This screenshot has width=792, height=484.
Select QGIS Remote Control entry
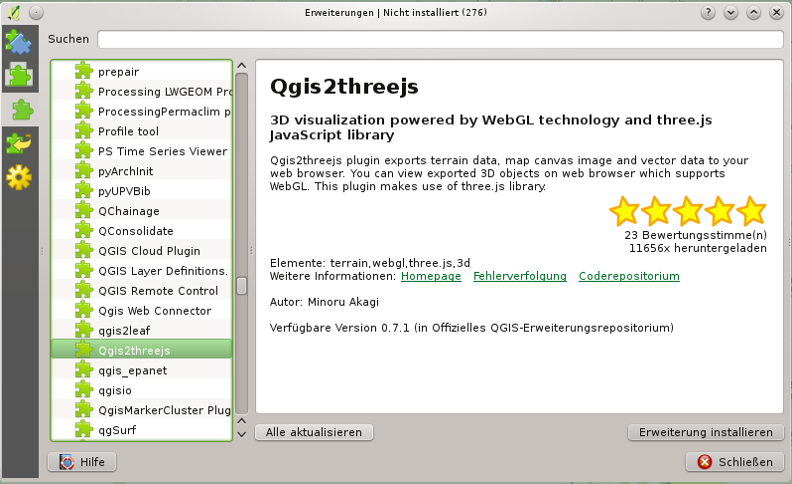141,291
